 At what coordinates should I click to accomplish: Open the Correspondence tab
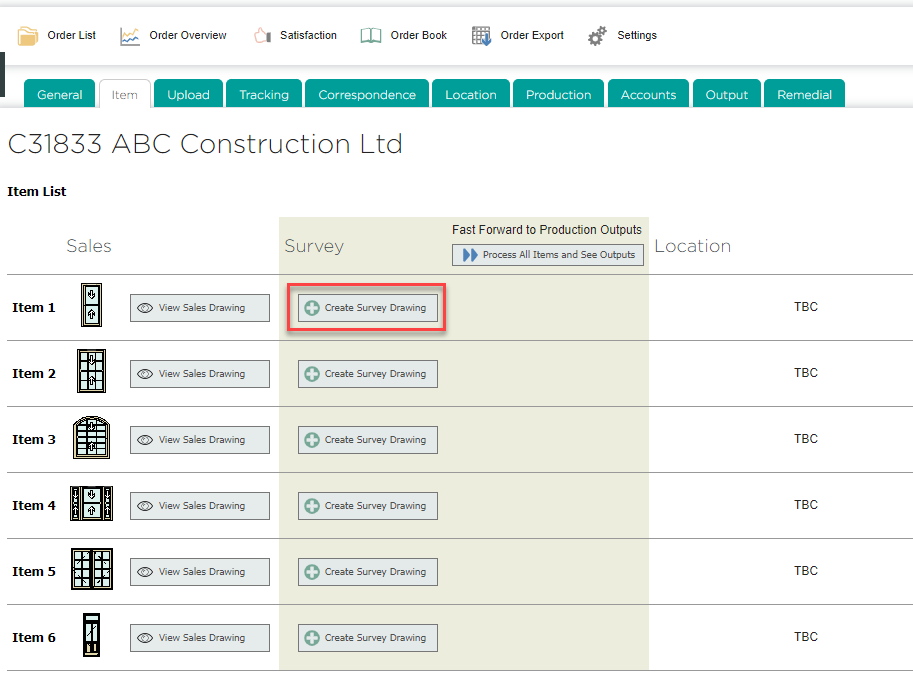[367, 94]
